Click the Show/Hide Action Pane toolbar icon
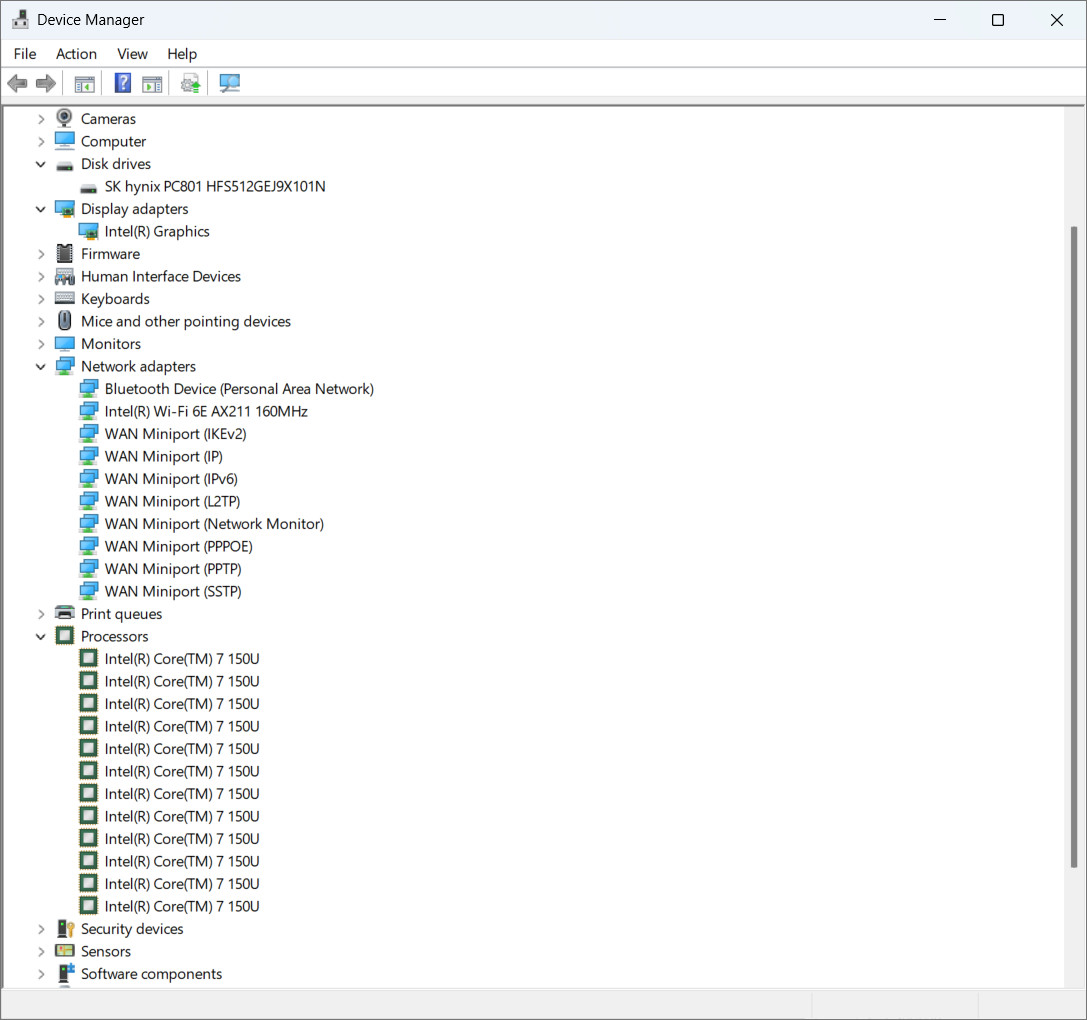The width and height of the screenshot is (1087, 1020). [x=152, y=84]
